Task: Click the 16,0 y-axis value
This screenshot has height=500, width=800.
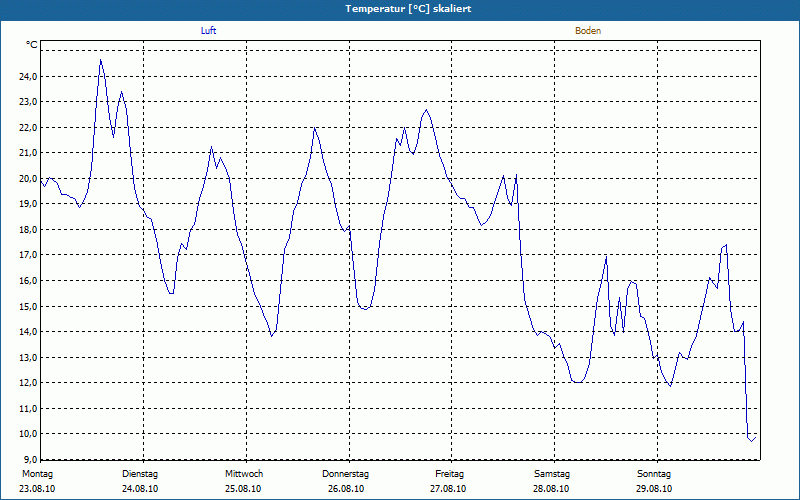Action: 28,281
